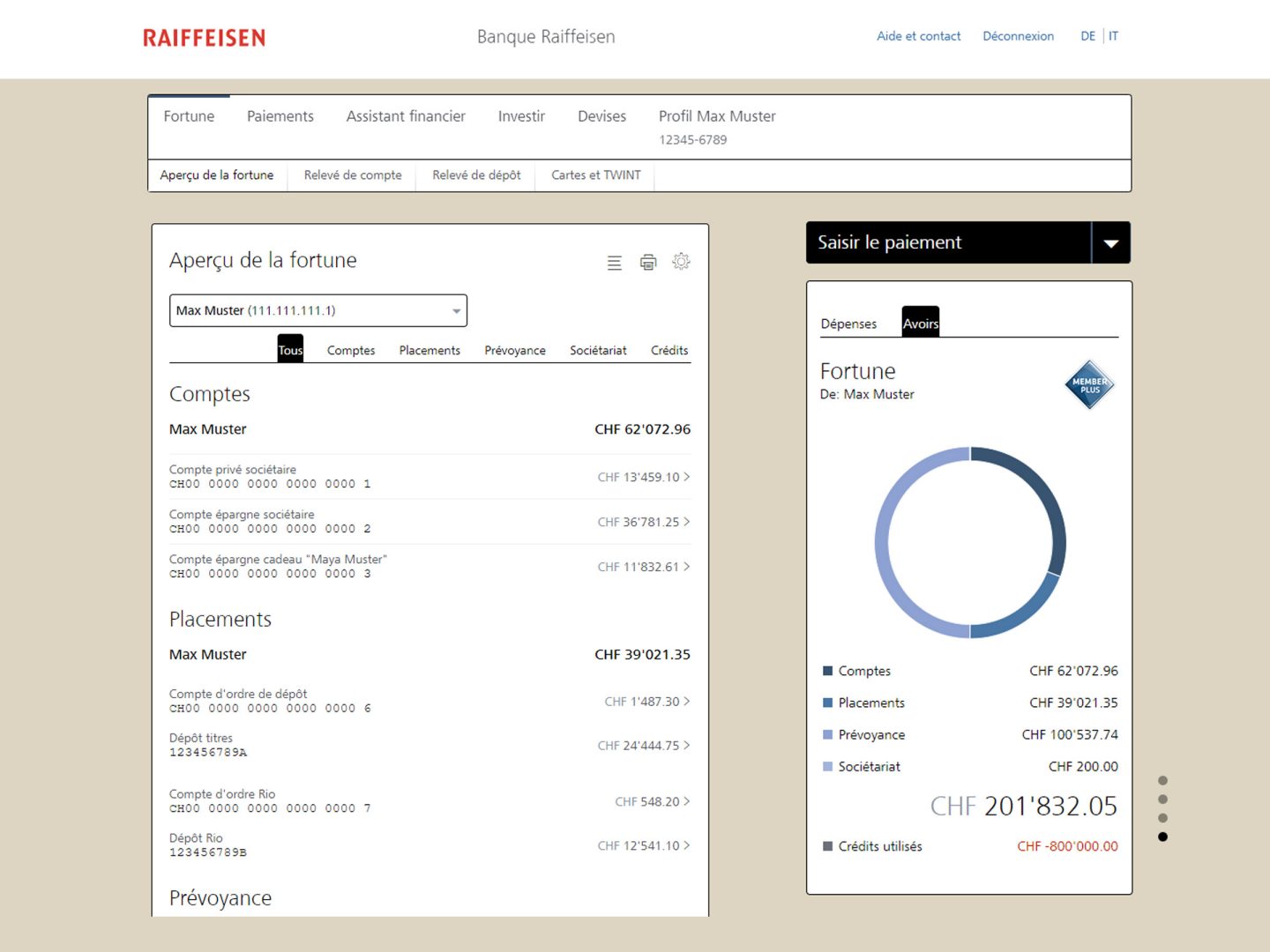Click the Sociétariat legend color square
This screenshot has width=1270, height=952.
coord(827,766)
